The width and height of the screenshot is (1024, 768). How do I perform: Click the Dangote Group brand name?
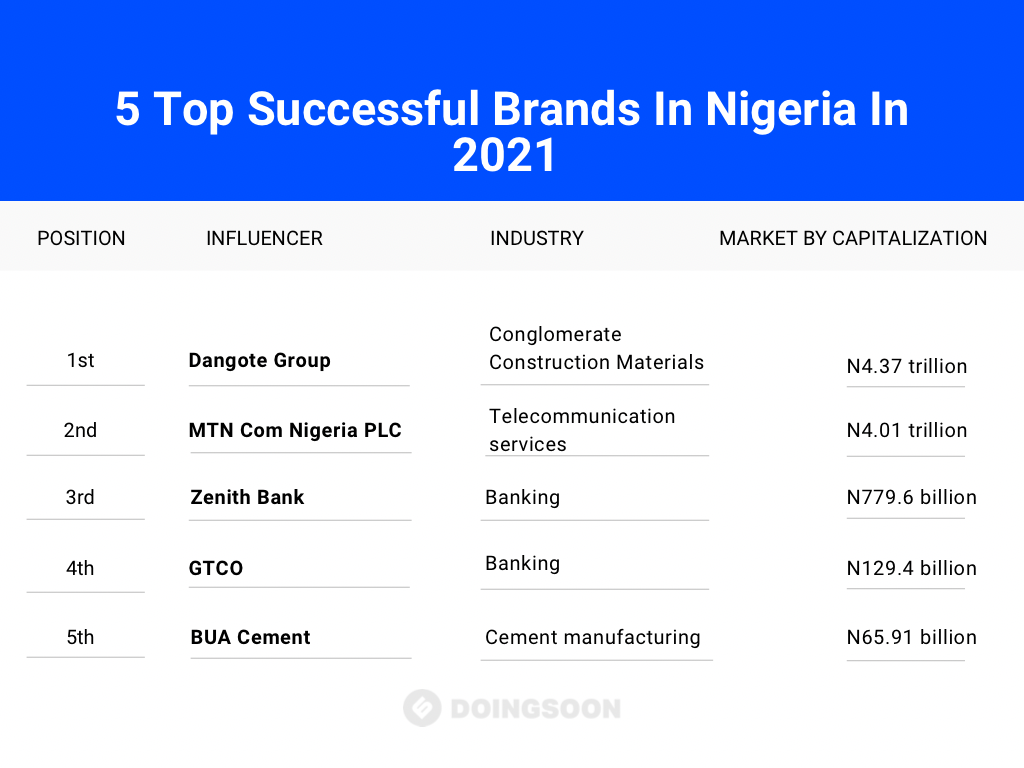(259, 360)
